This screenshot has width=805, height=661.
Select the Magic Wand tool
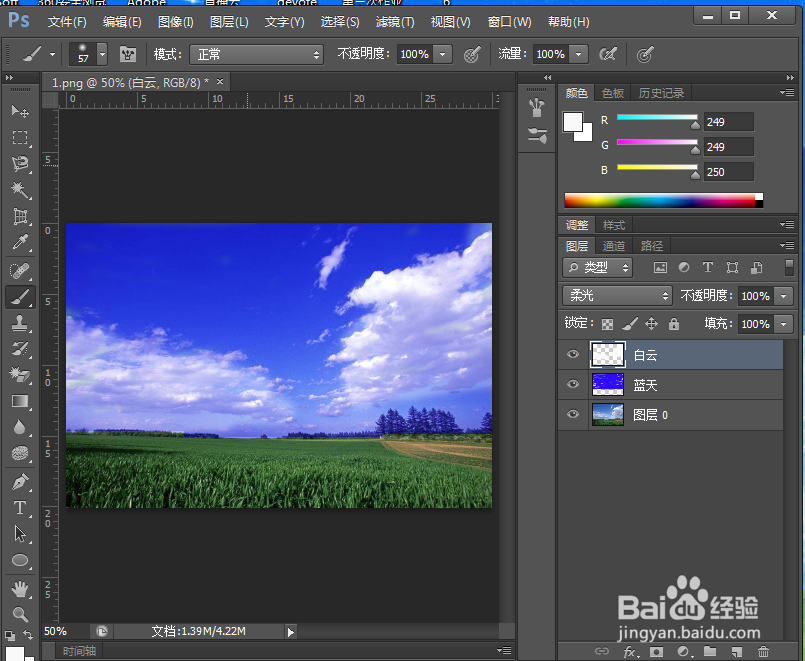pos(20,190)
